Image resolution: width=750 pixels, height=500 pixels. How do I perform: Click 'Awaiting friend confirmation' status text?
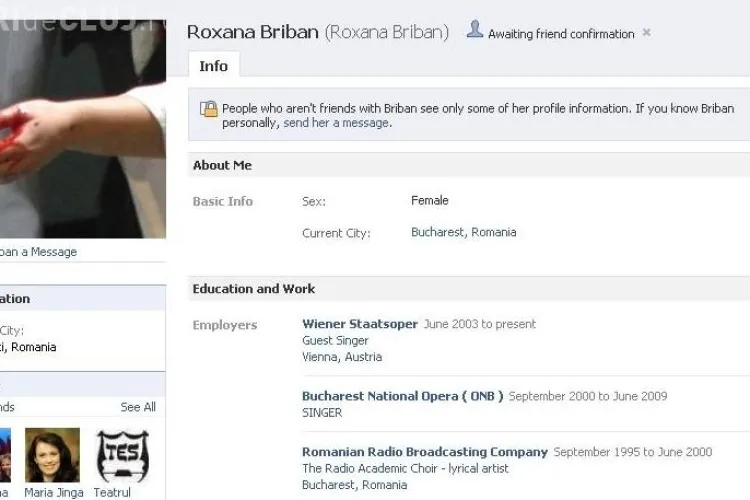point(561,34)
